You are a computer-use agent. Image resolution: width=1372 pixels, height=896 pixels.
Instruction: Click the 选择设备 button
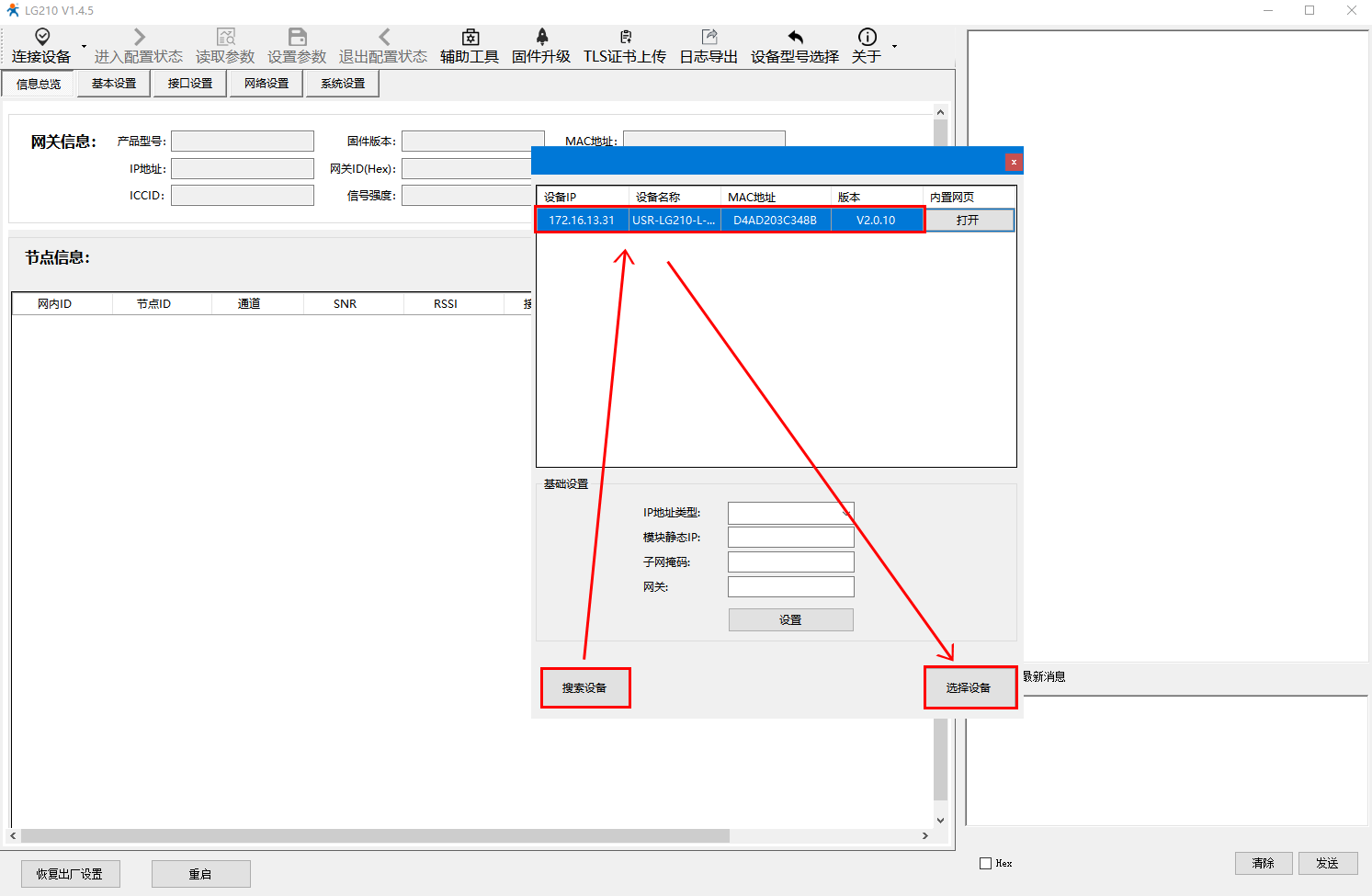969,687
